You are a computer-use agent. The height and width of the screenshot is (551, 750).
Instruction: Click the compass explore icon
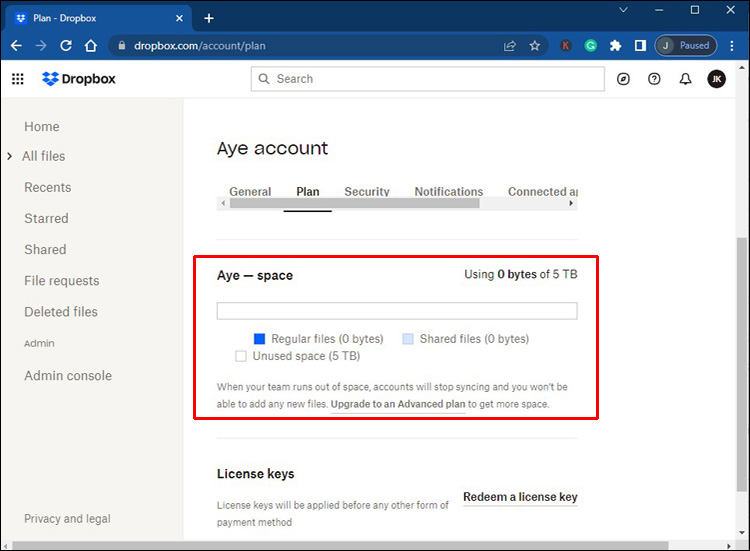(623, 79)
